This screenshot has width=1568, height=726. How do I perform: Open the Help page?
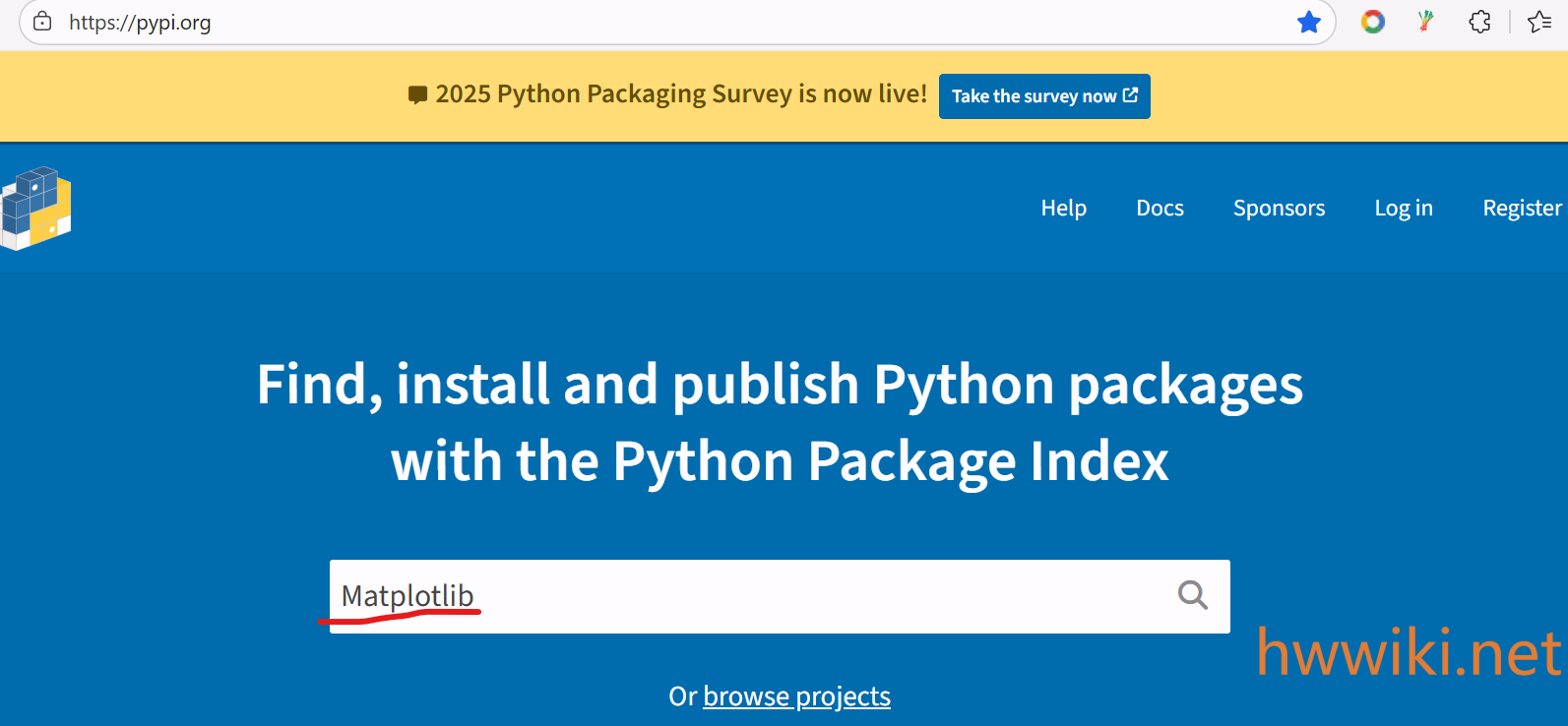[x=1063, y=208]
